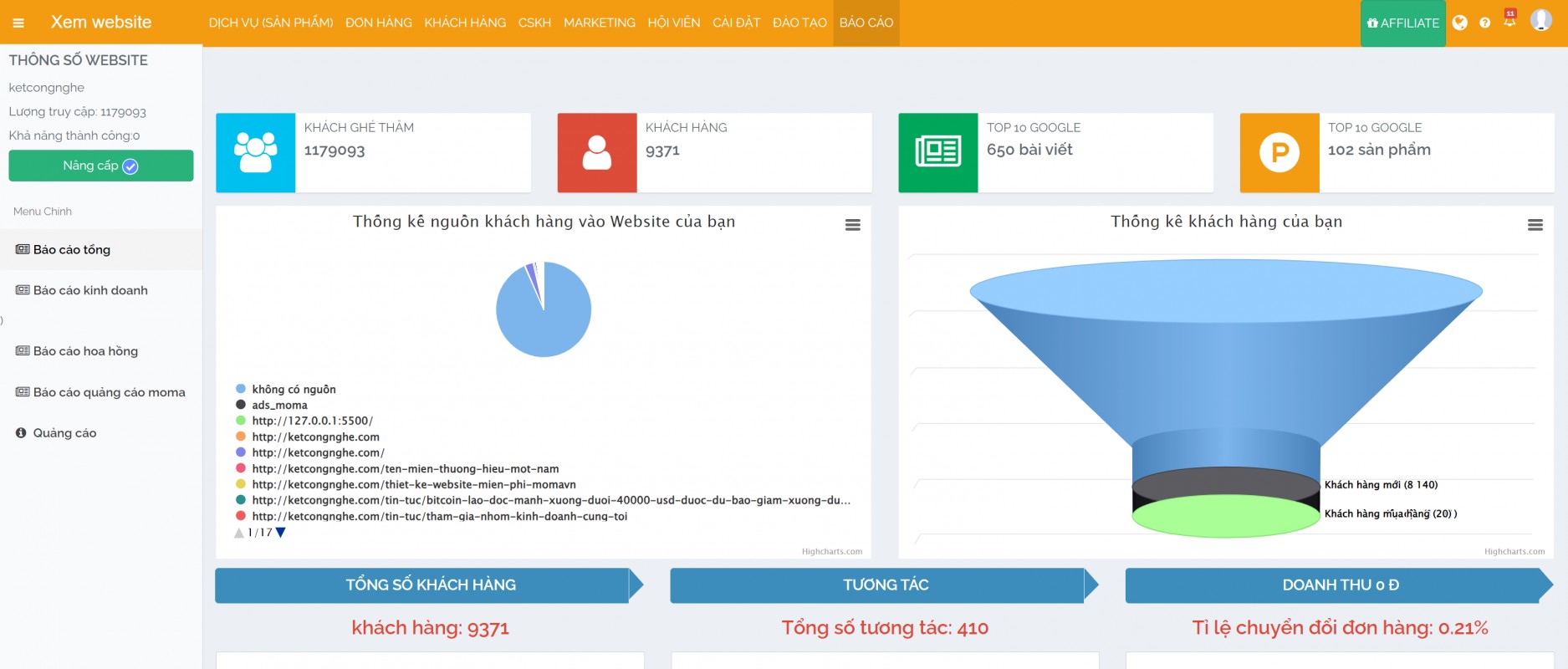Click the red Khách hàng person icon
Viewport: 1568px width, 669px height.
[597, 153]
